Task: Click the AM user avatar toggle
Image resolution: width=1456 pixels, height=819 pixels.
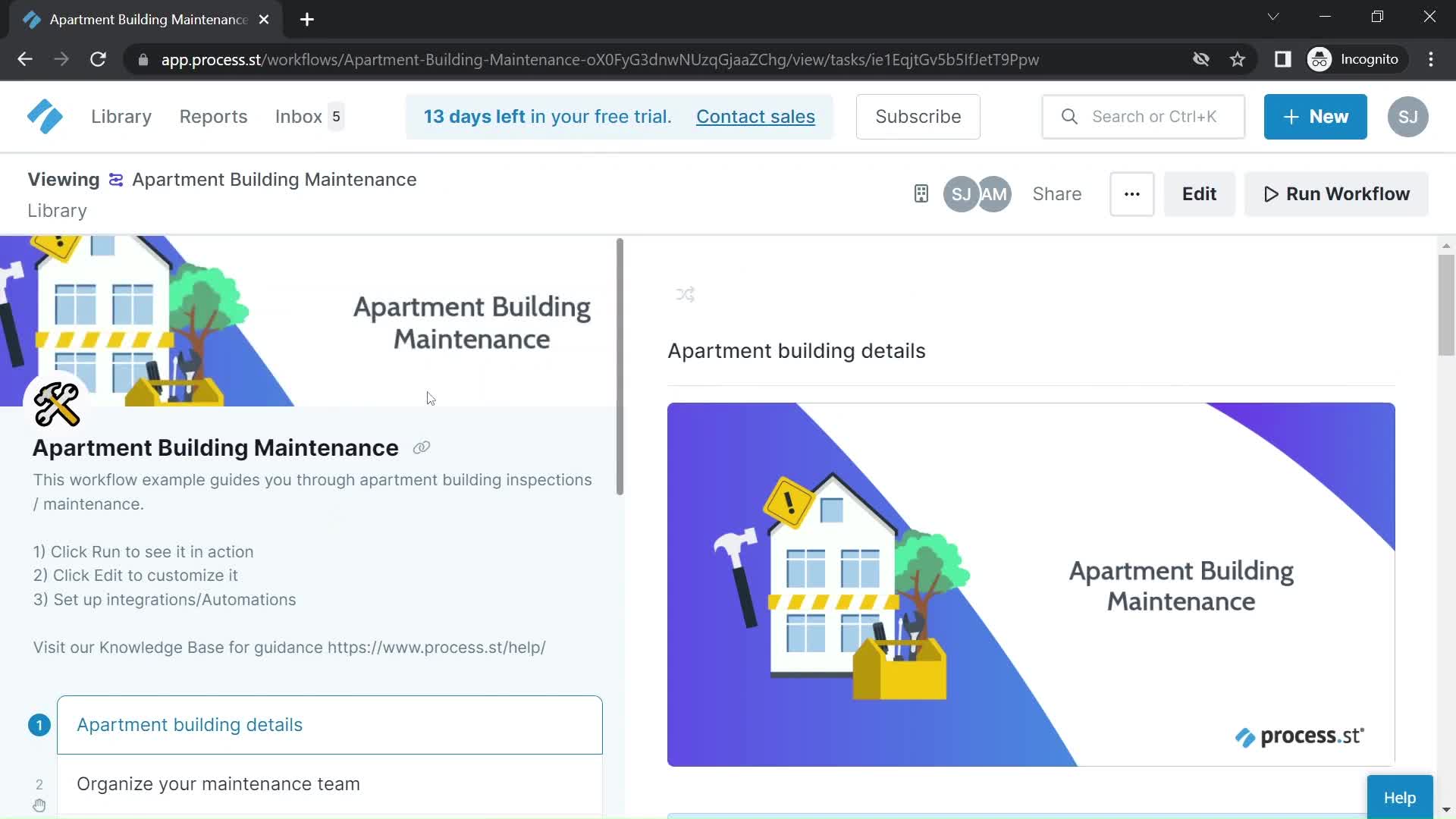Action: [993, 193]
